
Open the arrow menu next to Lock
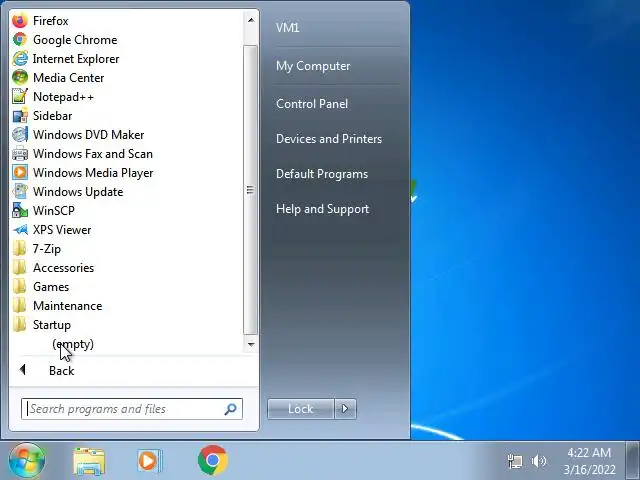[x=345, y=409]
